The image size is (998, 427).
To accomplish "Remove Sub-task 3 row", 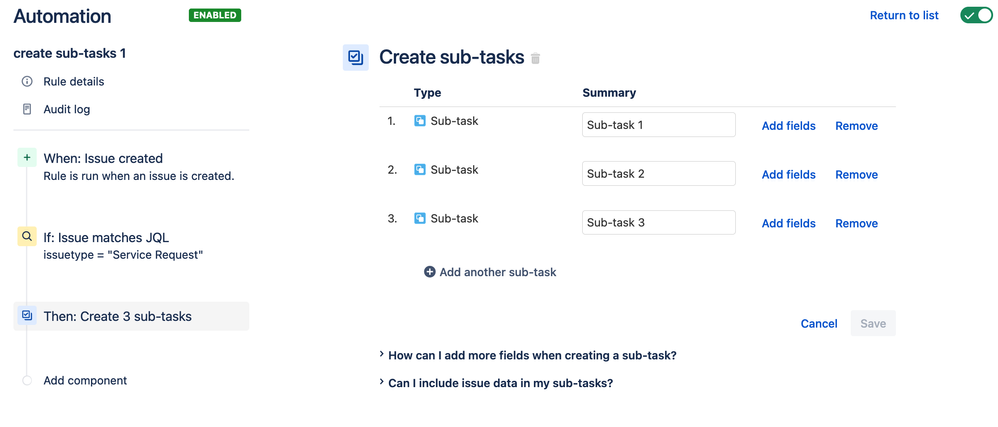I will pyautogui.click(x=856, y=224).
